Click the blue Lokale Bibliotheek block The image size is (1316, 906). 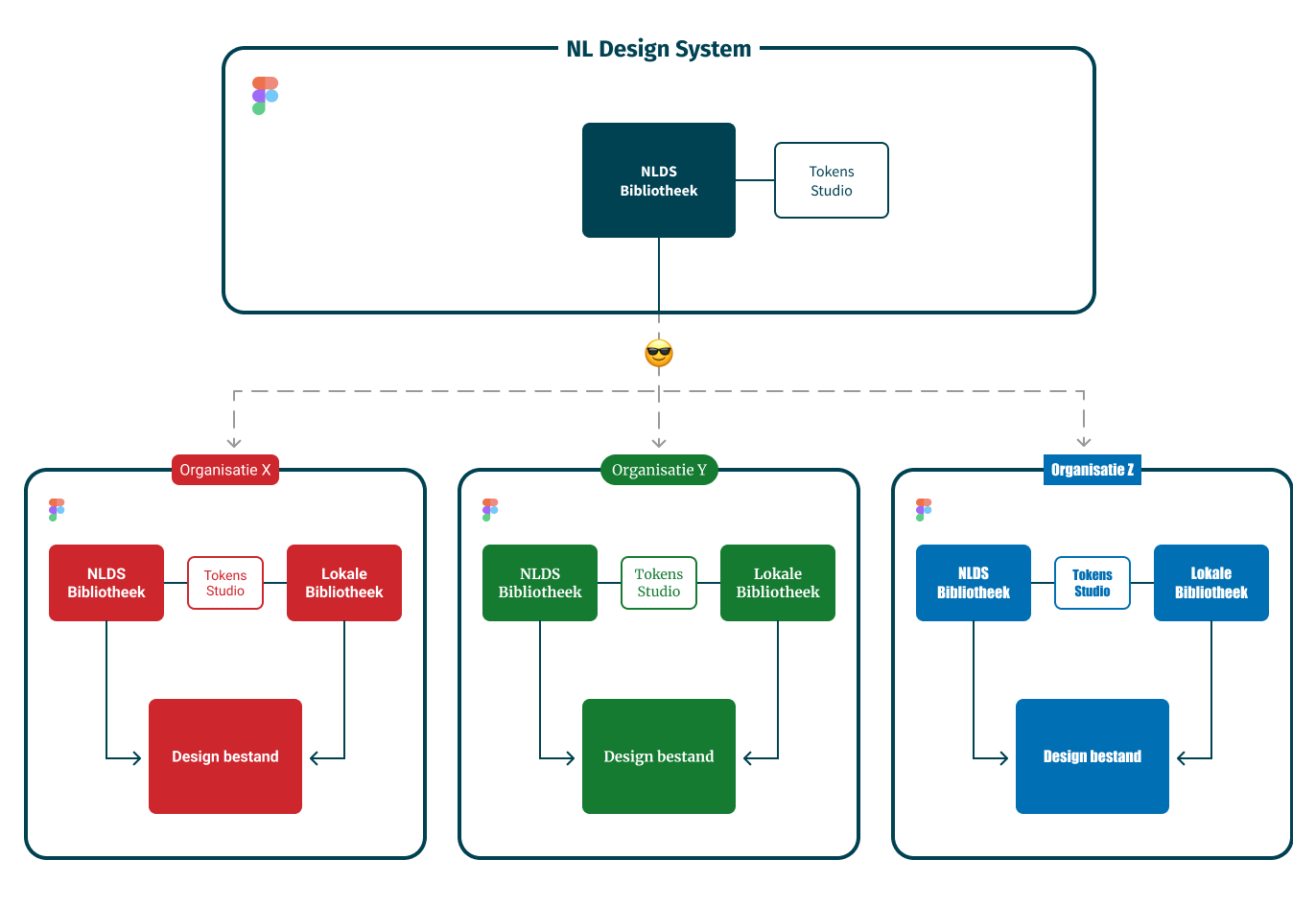click(x=1211, y=583)
